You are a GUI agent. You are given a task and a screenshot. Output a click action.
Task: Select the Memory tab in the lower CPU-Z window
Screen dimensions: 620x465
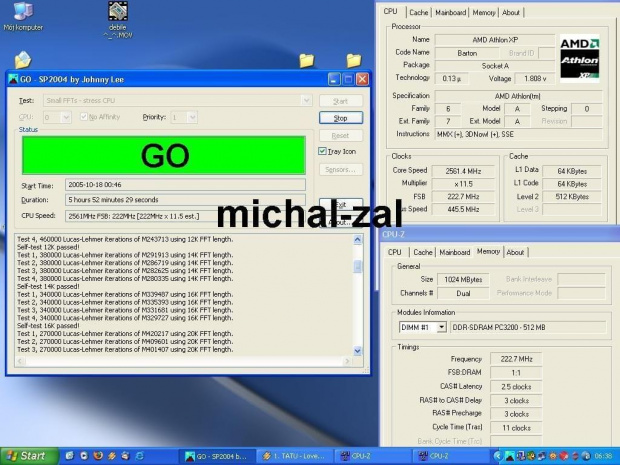pyautogui.click(x=488, y=251)
